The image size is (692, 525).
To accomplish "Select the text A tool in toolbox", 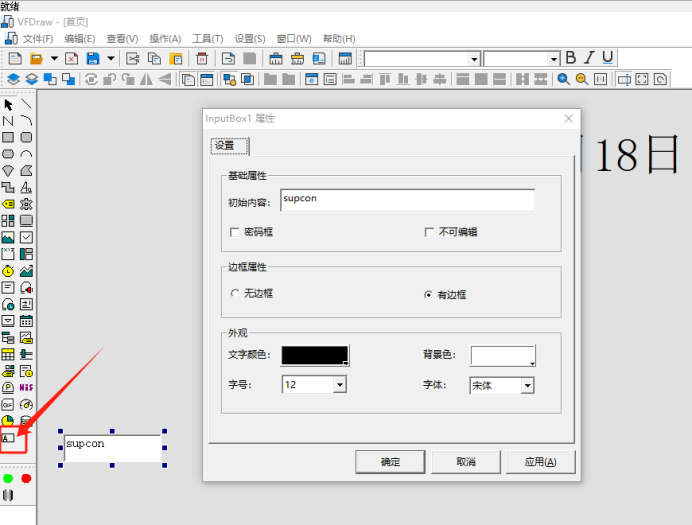I will [26, 188].
